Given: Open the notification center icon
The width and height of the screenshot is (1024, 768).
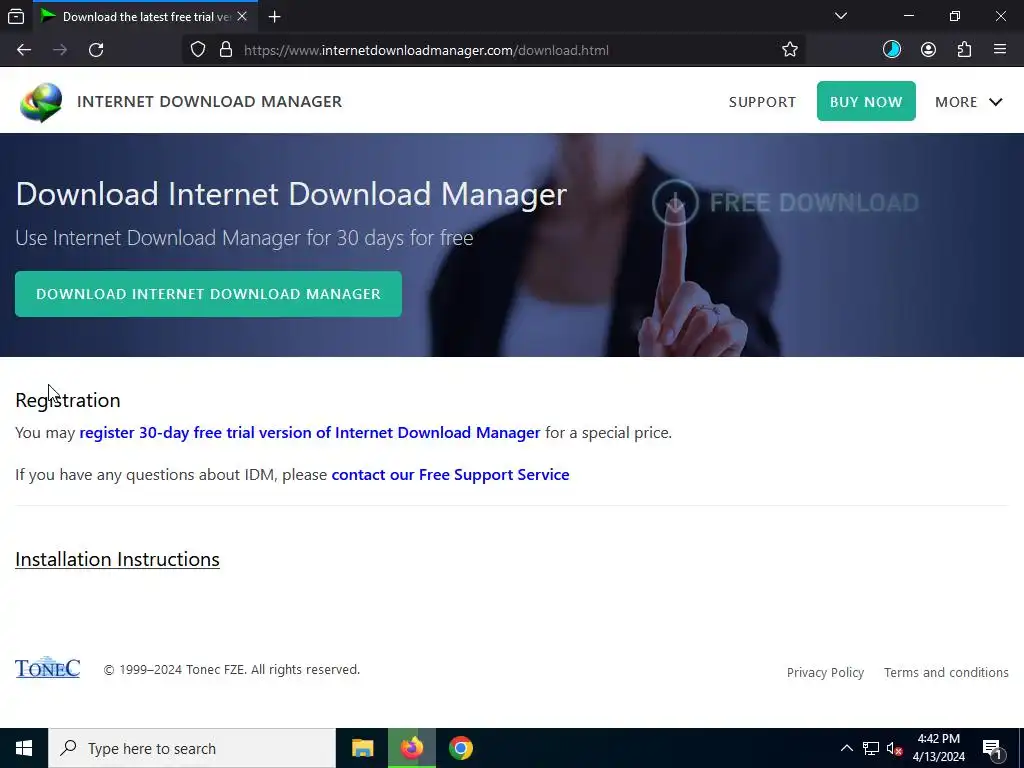Looking at the screenshot, I should [x=992, y=748].
